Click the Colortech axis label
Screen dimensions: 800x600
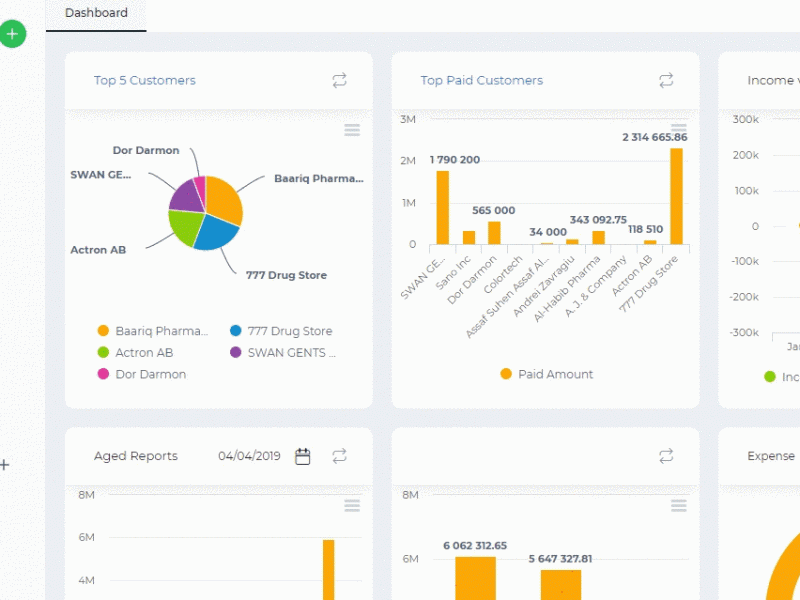[503, 274]
